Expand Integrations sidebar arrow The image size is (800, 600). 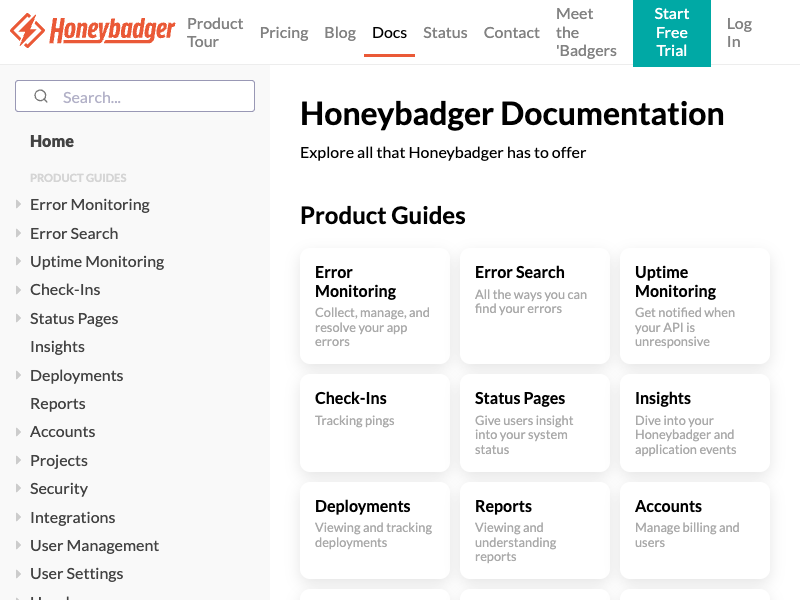(18, 517)
